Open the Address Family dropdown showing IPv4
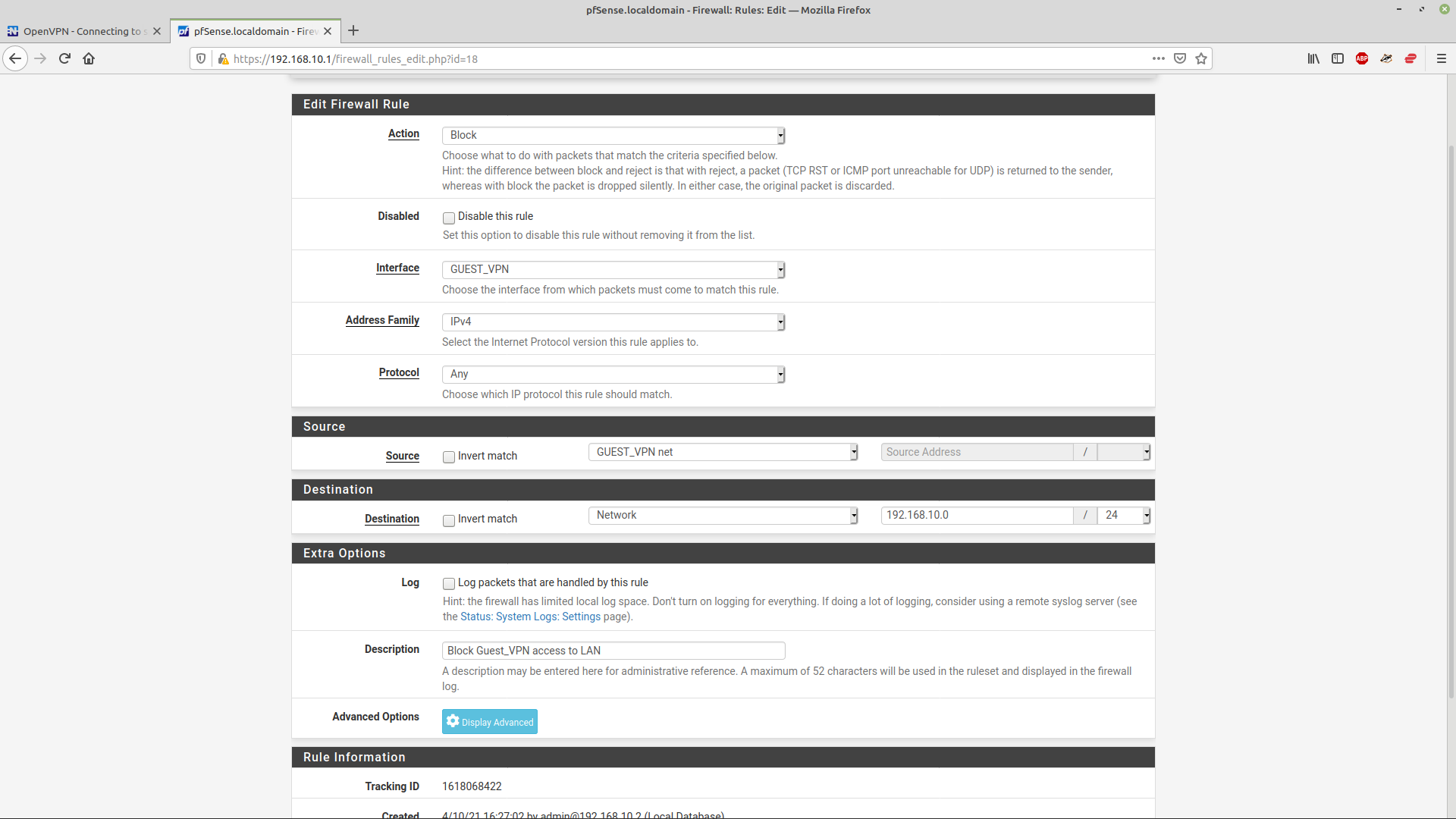1456x819 pixels. pyautogui.click(x=613, y=322)
